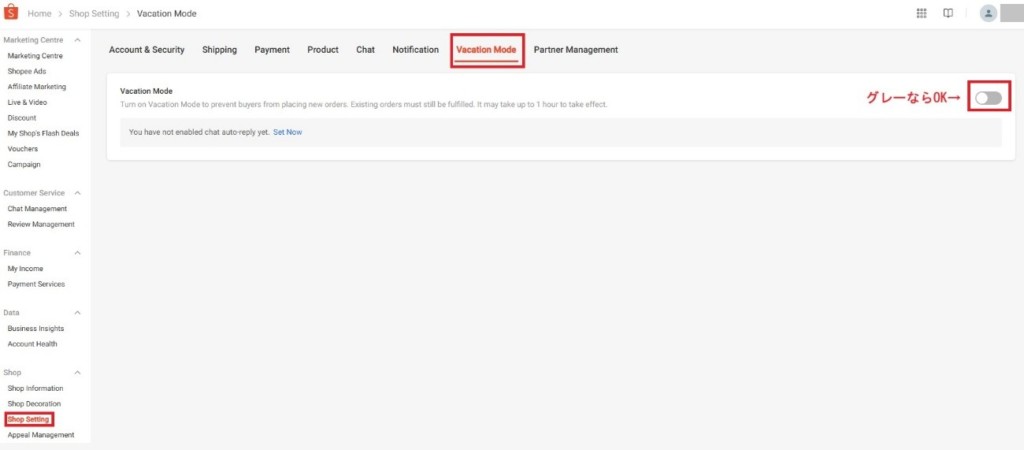Click the Set Now link
Image resolution: width=1024 pixels, height=450 pixels.
(287, 132)
